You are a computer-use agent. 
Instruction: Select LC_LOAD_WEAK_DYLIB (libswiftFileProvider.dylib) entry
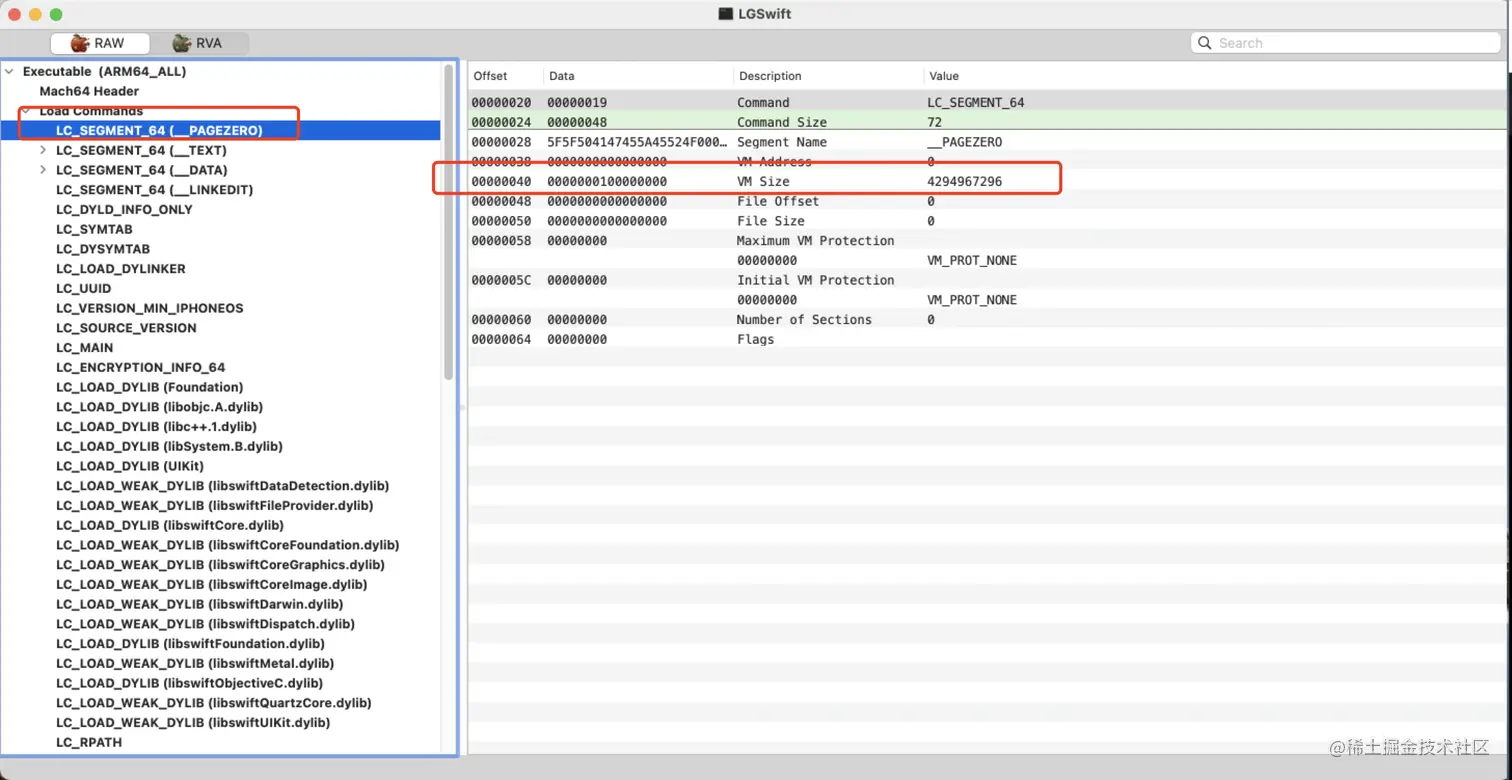(215, 506)
